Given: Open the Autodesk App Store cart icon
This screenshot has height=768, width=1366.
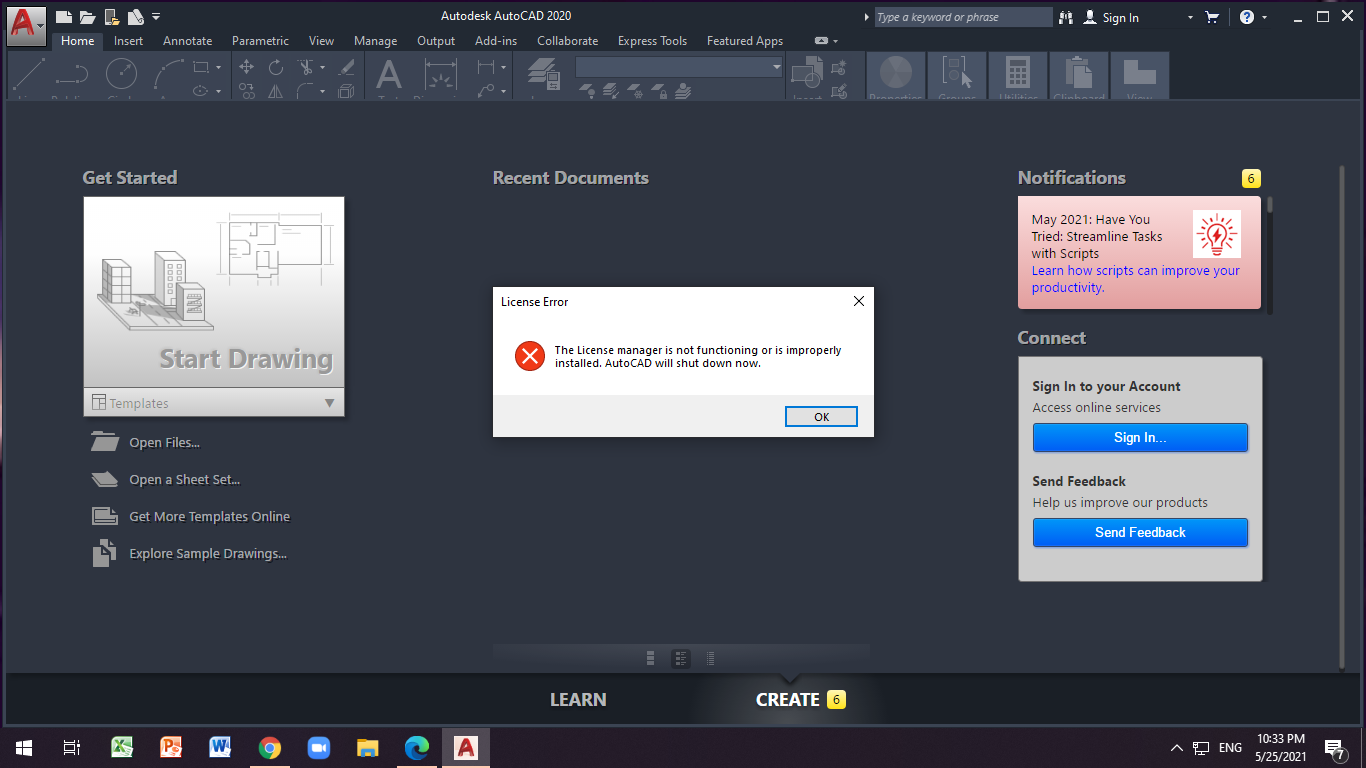Looking at the screenshot, I should pyautogui.click(x=1212, y=17).
